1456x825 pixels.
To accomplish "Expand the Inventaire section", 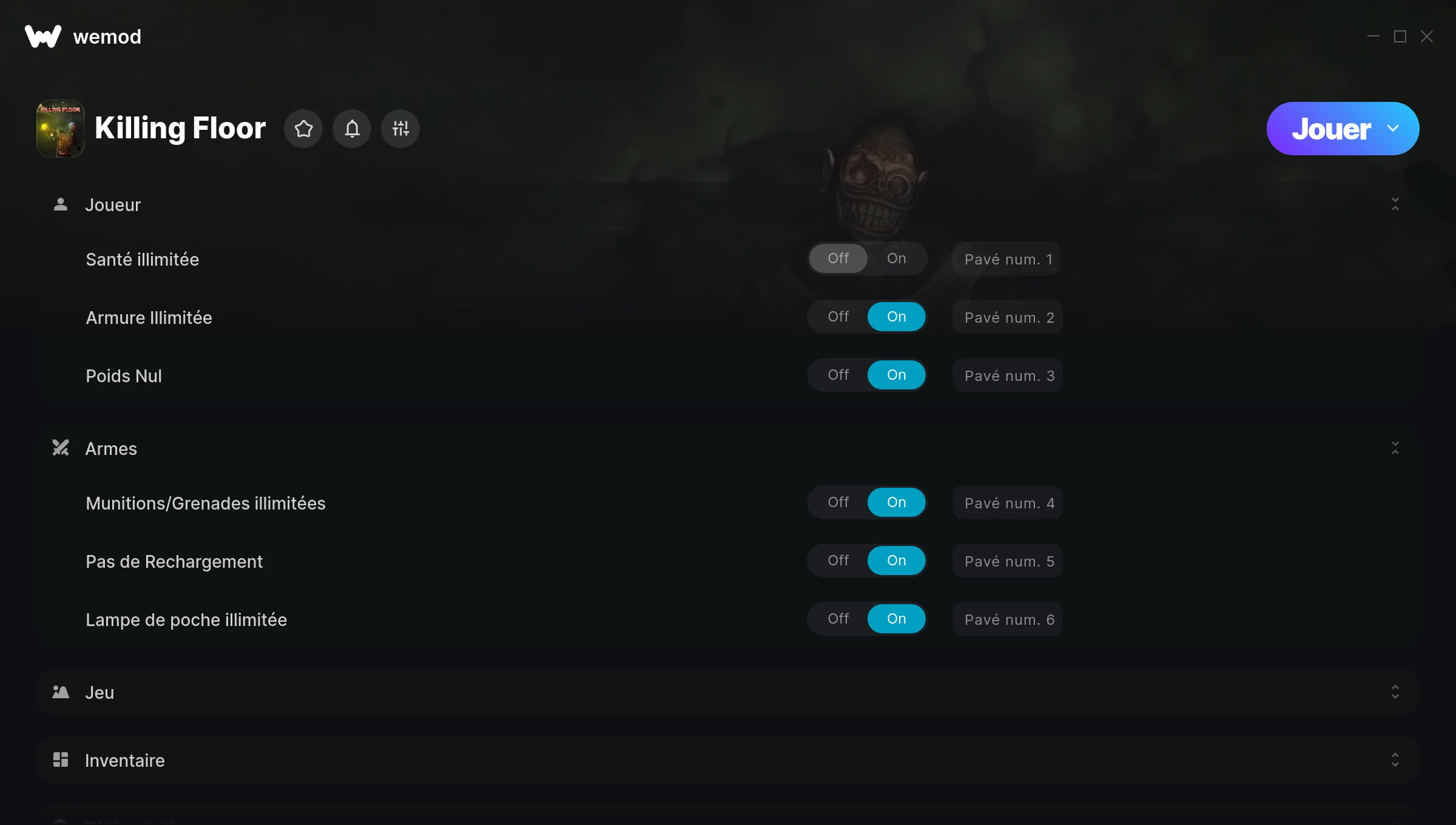I will 1395,760.
